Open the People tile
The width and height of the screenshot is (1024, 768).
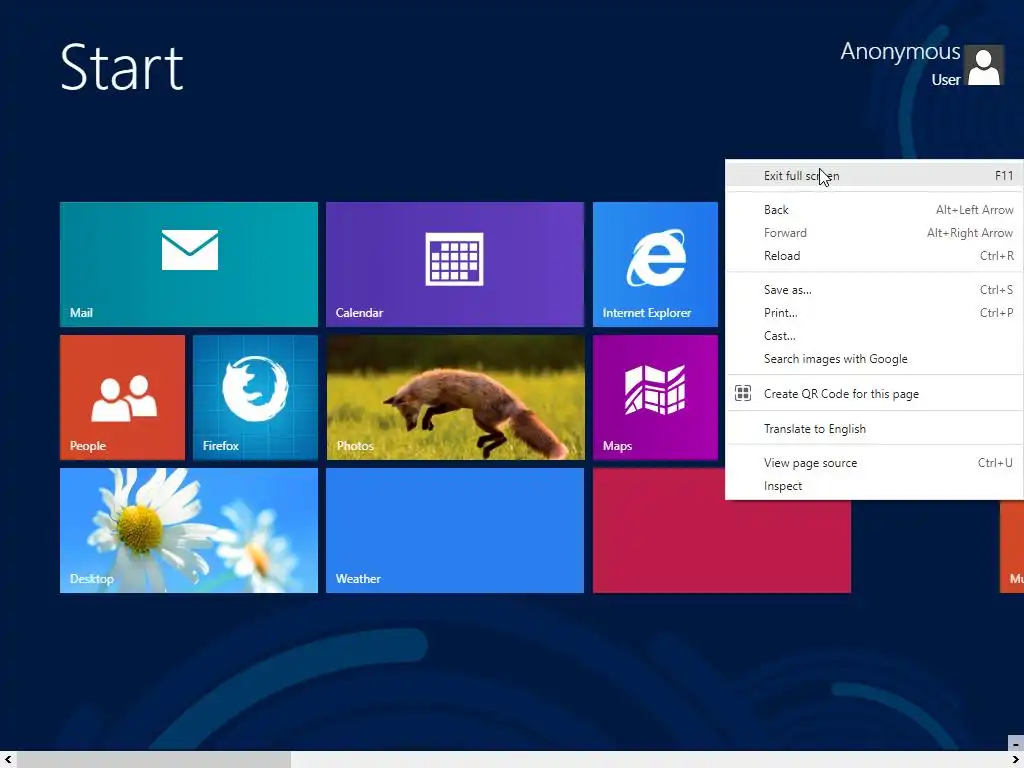tap(122, 397)
